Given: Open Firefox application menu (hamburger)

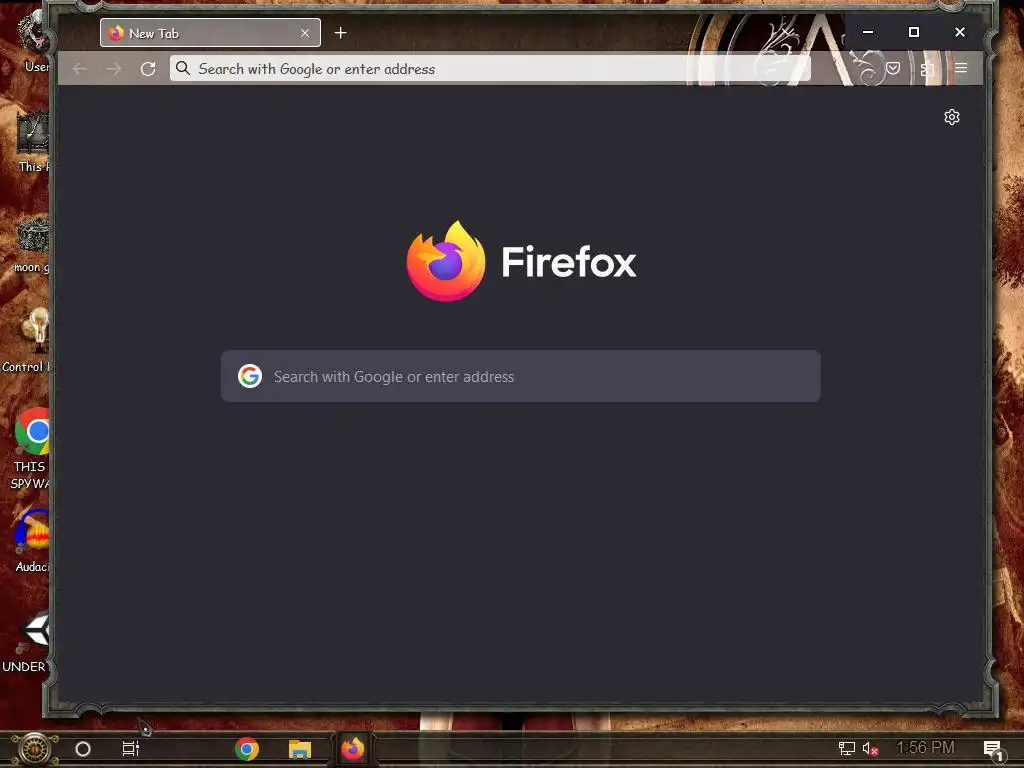Looking at the screenshot, I should click(961, 68).
